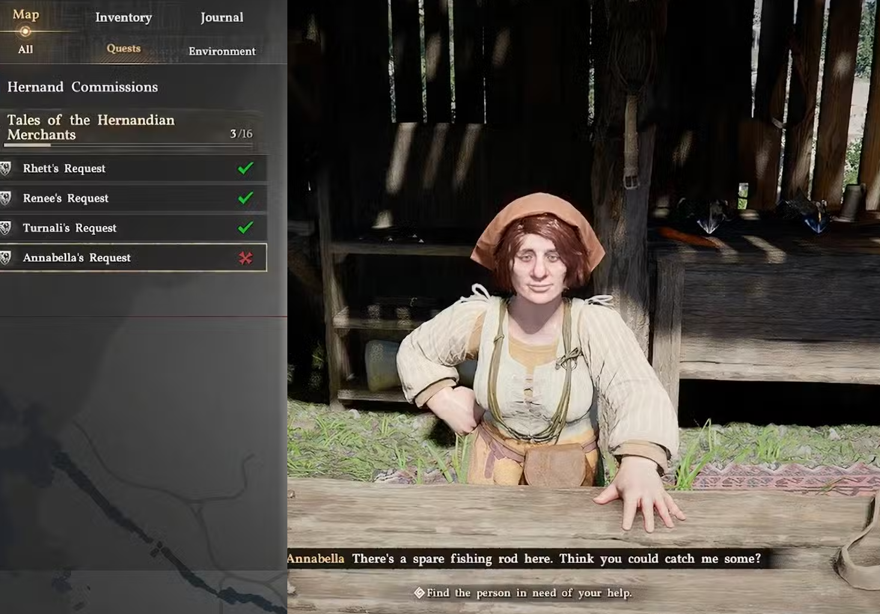Screen dimensions: 880x614
Task: Click the shield icon beside Rhett's Request
Action: (6, 168)
